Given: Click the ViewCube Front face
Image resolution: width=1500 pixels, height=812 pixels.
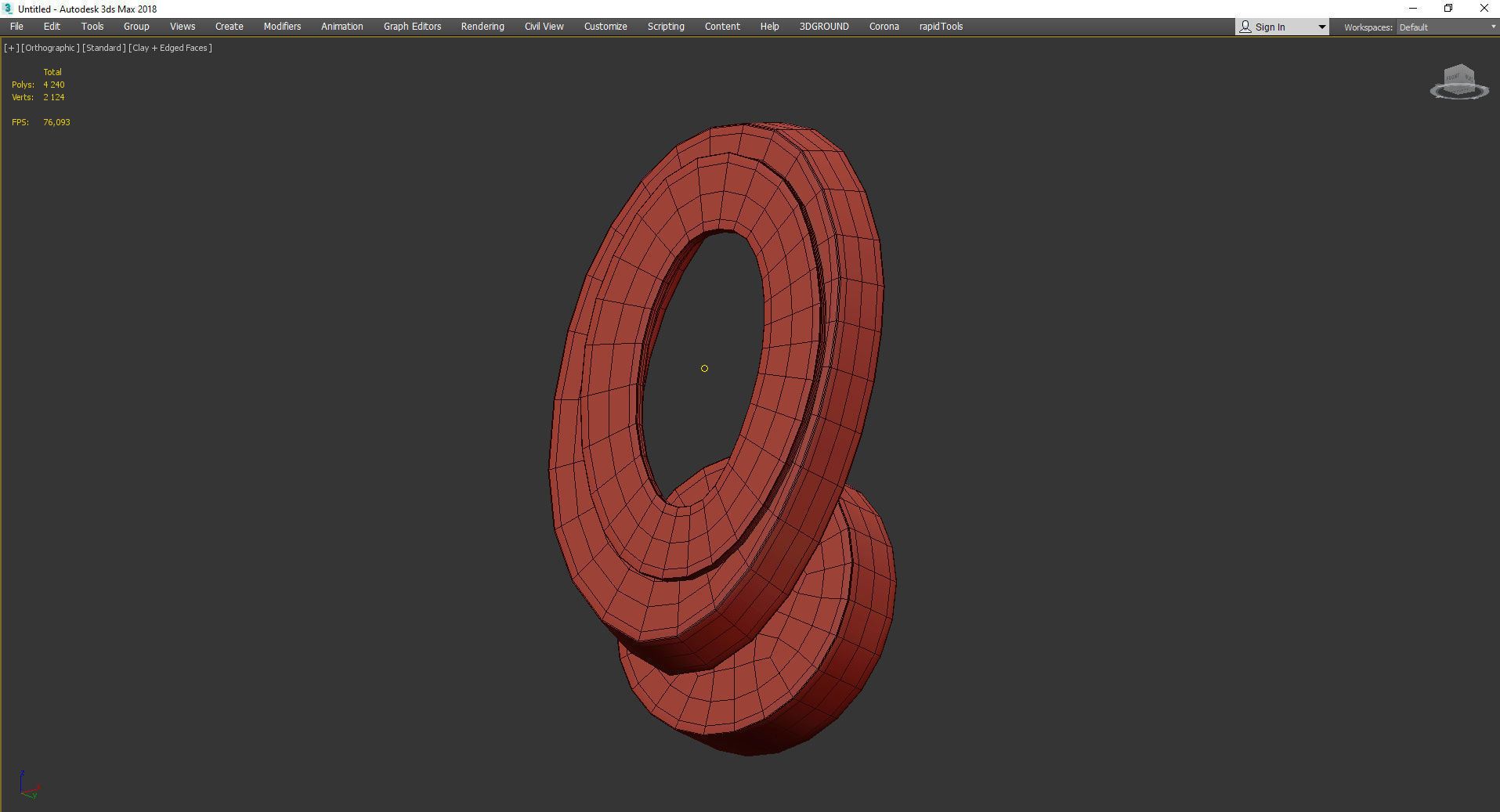Looking at the screenshot, I should click(1454, 78).
